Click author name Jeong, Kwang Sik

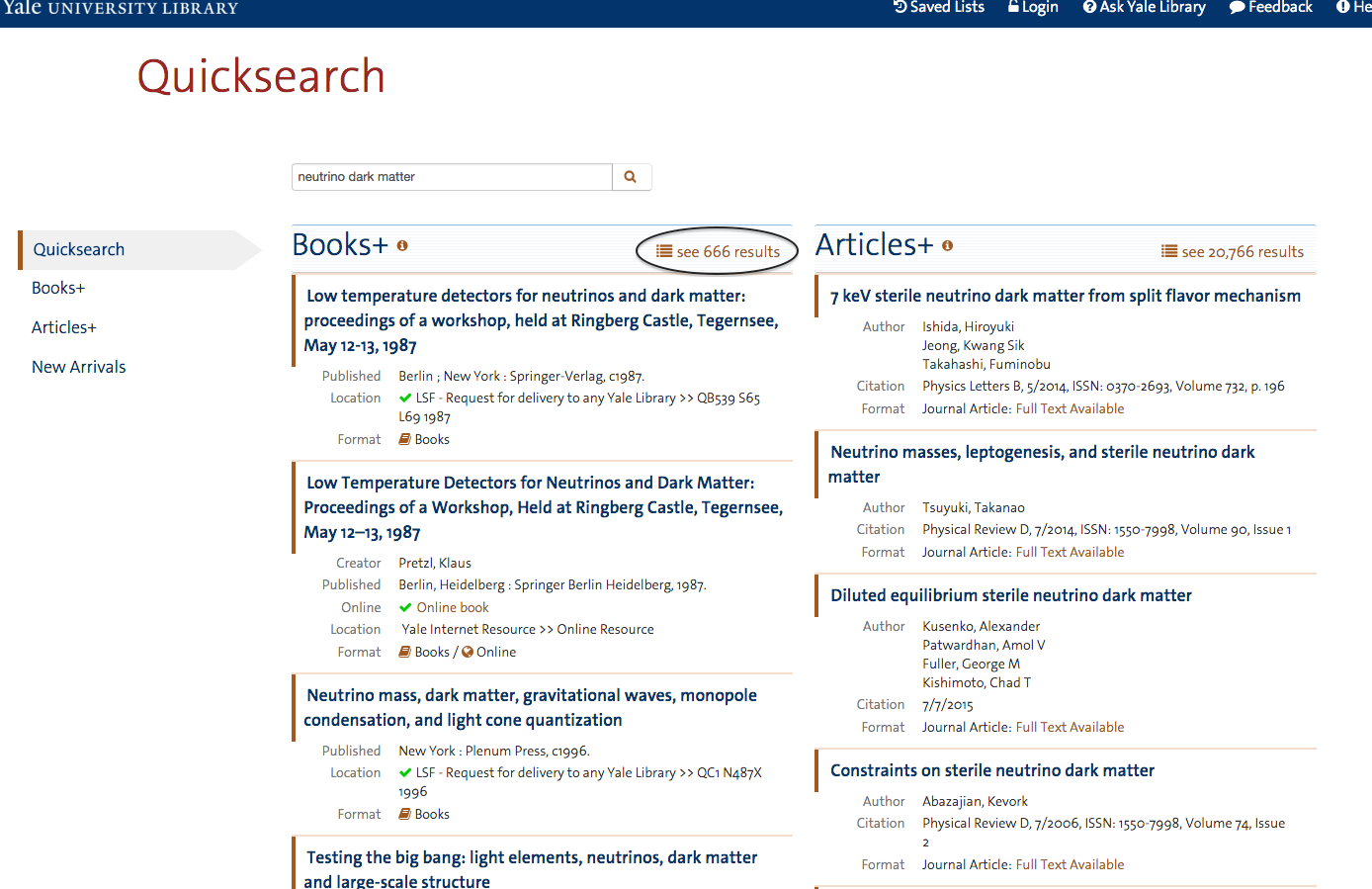tap(974, 345)
